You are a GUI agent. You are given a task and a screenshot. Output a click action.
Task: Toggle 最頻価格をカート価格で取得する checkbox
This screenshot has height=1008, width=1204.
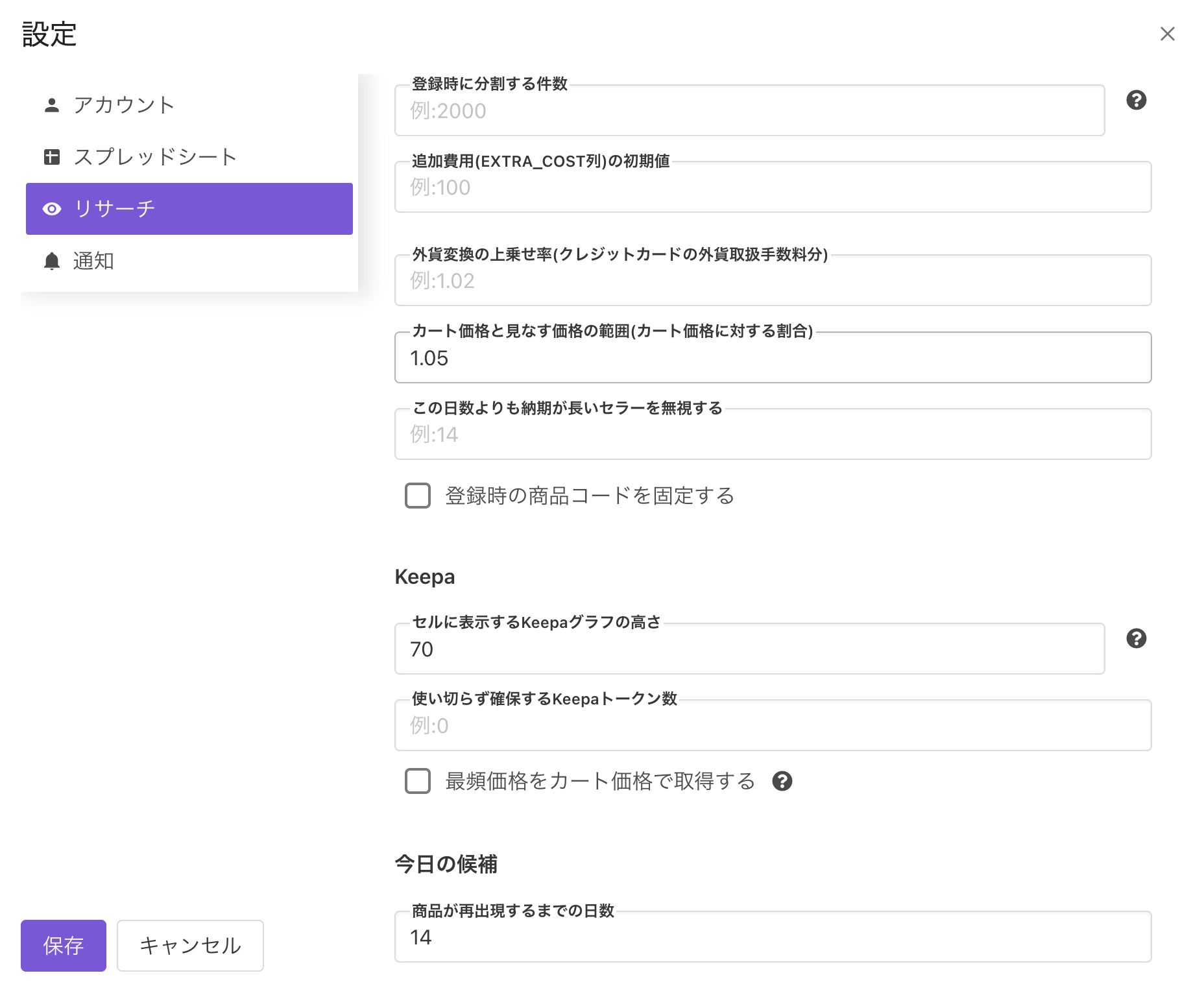(x=418, y=781)
